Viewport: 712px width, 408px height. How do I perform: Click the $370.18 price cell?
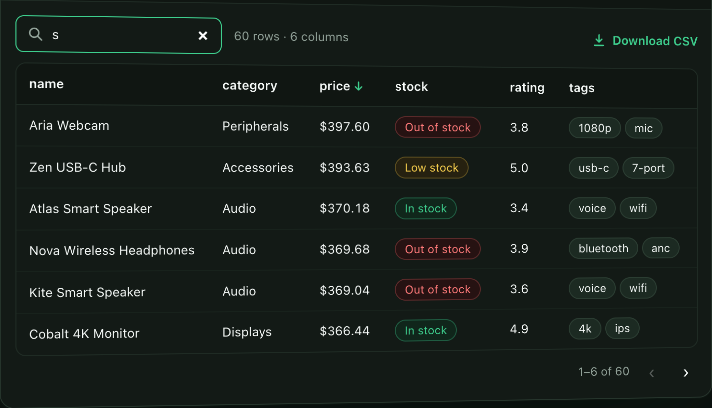344,208
